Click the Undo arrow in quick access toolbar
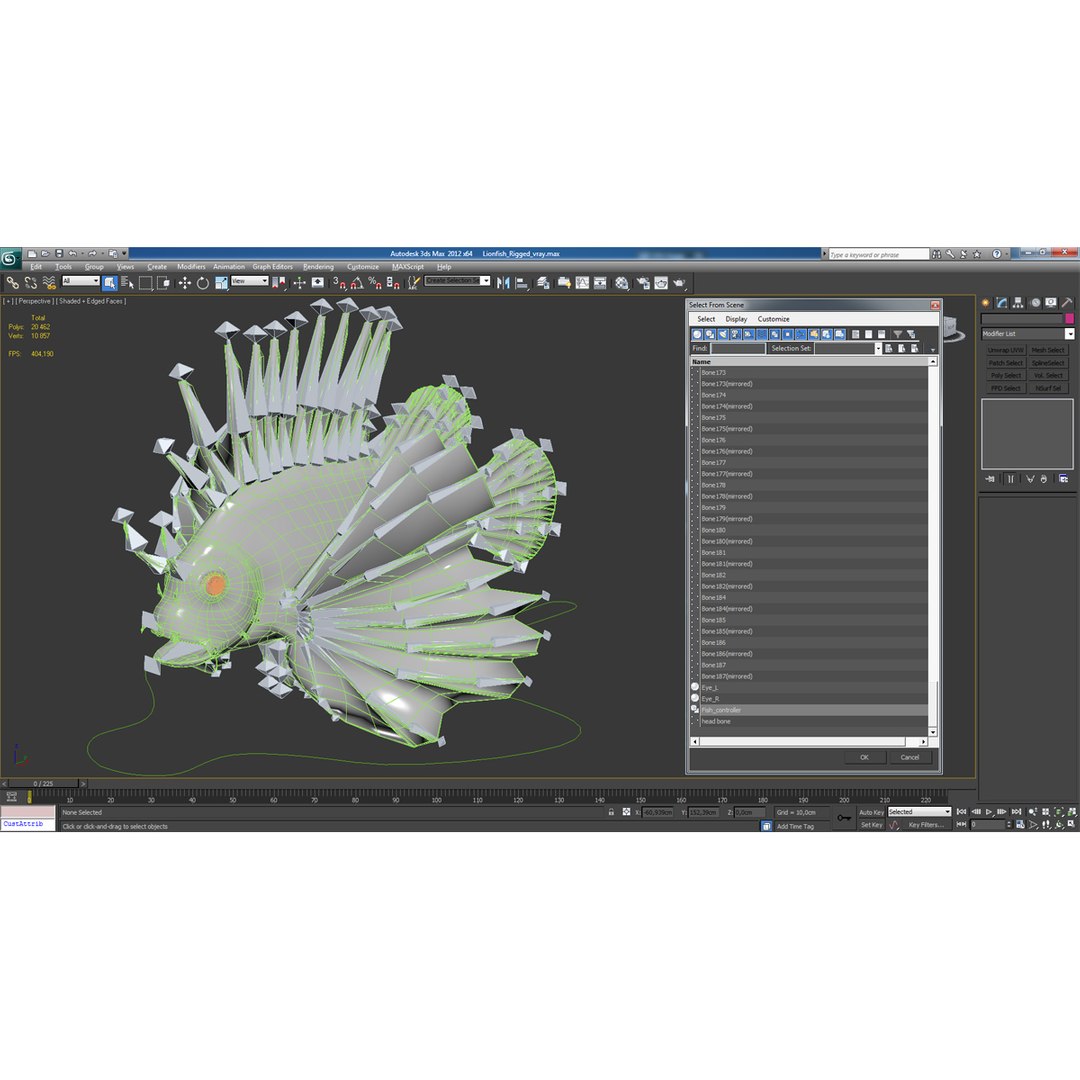The width and height of the screenshot is (1080, 1080). click(x=72, y=253)
